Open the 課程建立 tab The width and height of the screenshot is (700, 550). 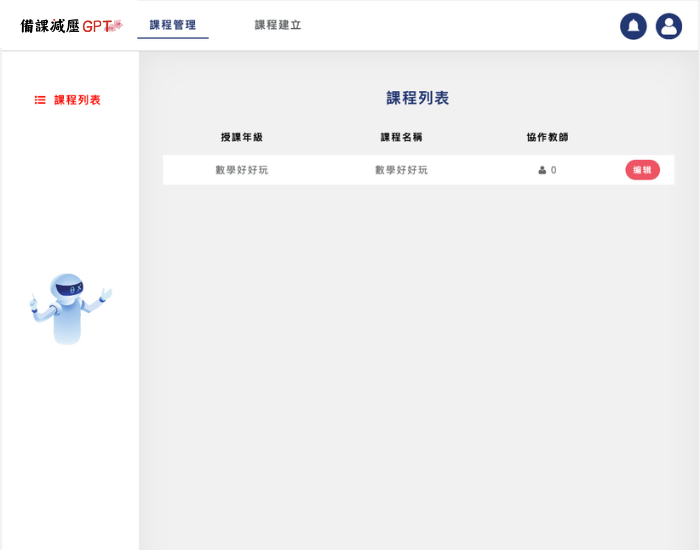[278, 25]
